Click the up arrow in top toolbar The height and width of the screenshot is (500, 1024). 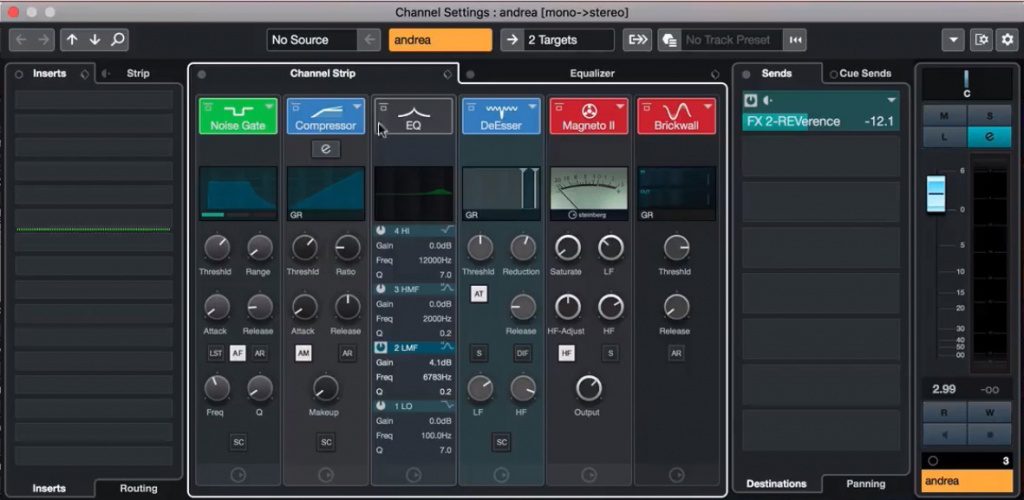point(72,40)
